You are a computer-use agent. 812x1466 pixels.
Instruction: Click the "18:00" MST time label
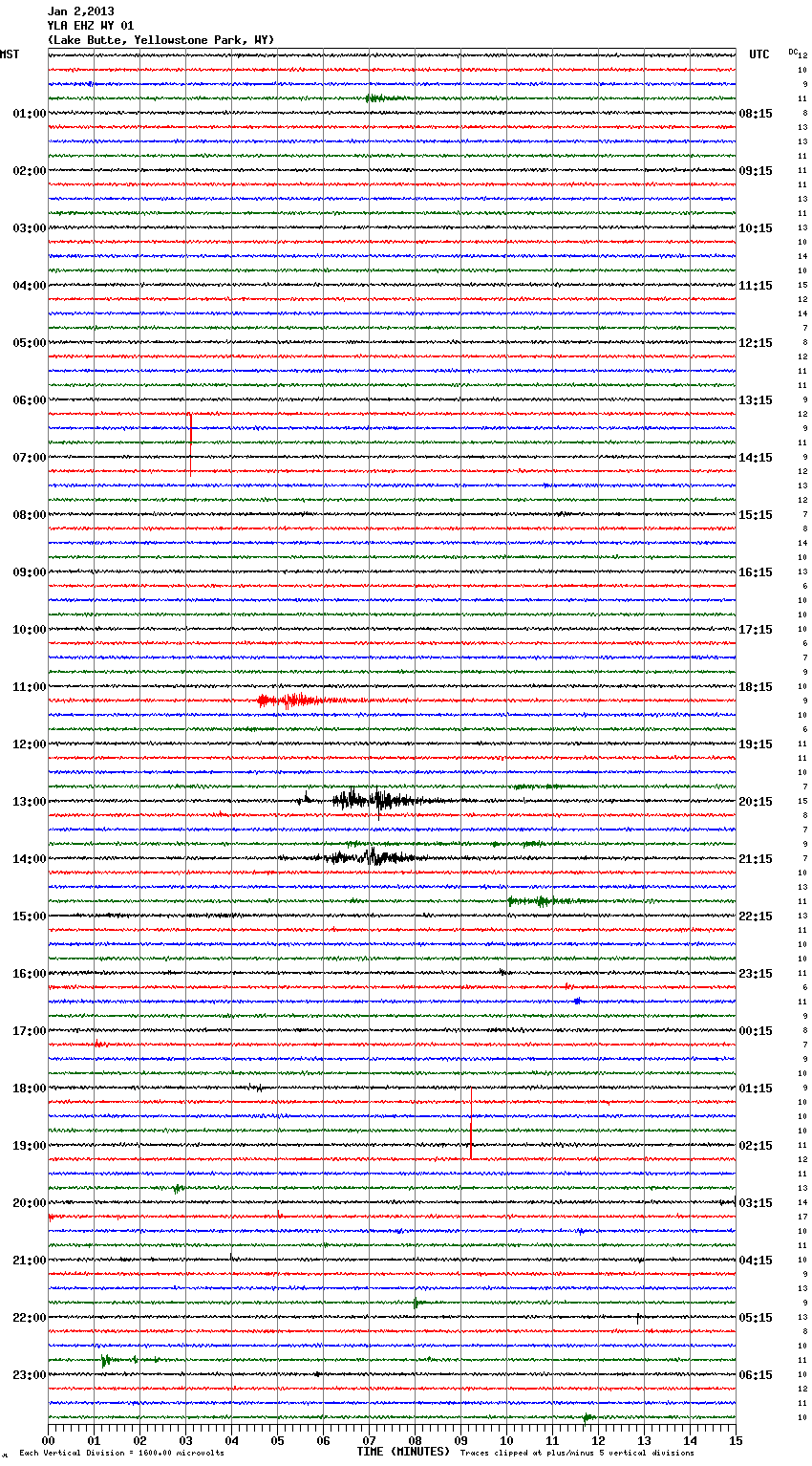pyautogui.click(x=30, y=1089)
